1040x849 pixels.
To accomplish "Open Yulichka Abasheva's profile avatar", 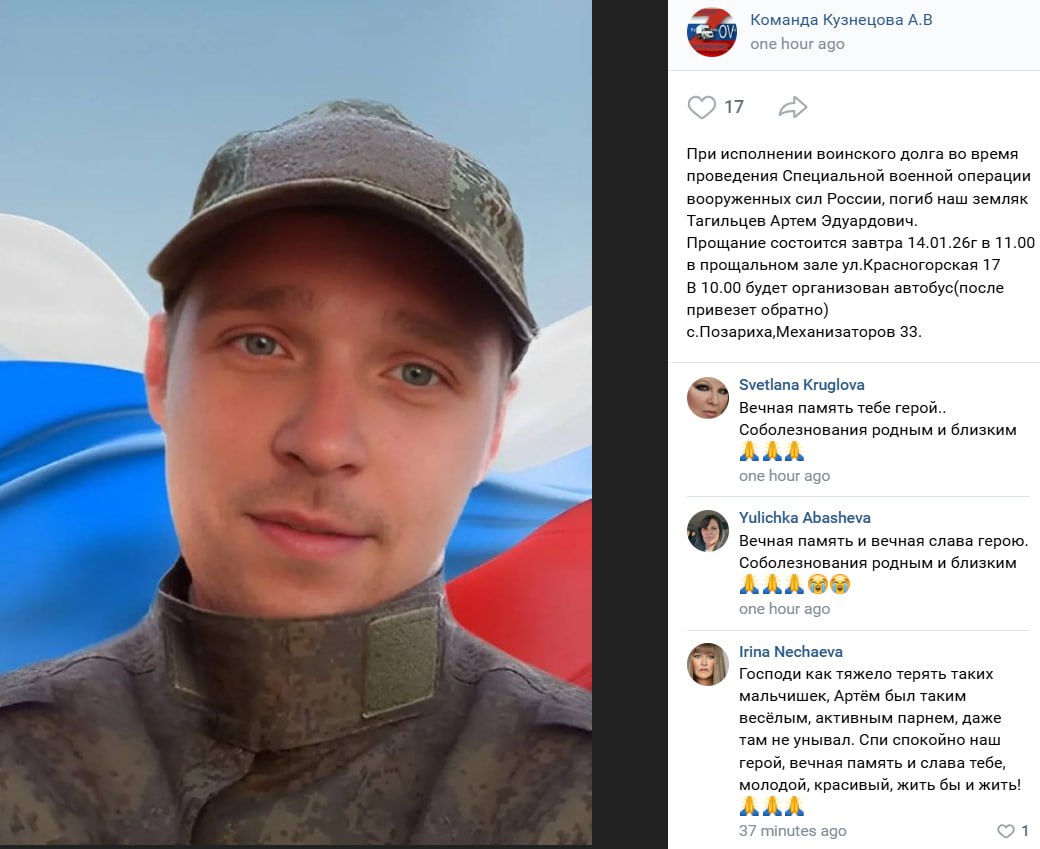I will 708,531.
